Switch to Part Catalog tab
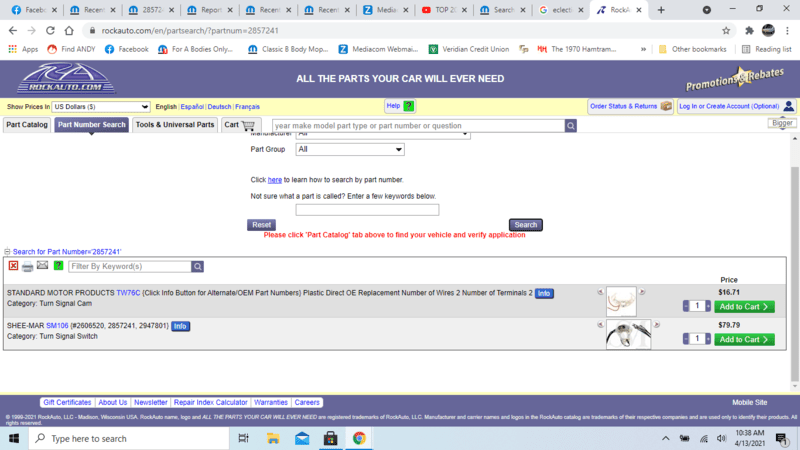This screenshot has height=450, width=800. tap(27, 125)
